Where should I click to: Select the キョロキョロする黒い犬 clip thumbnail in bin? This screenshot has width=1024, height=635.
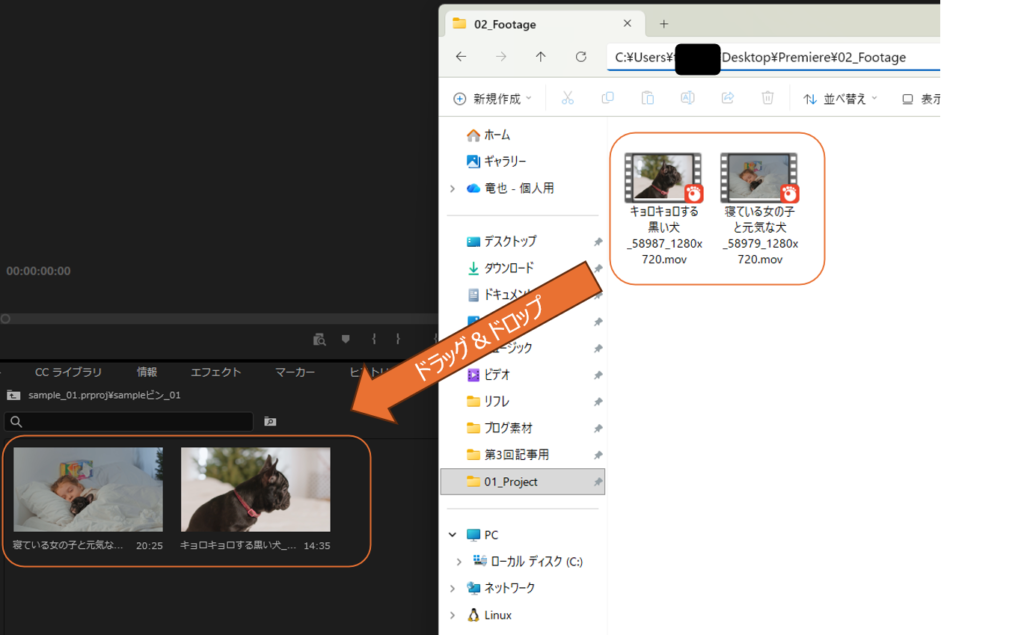255,489
